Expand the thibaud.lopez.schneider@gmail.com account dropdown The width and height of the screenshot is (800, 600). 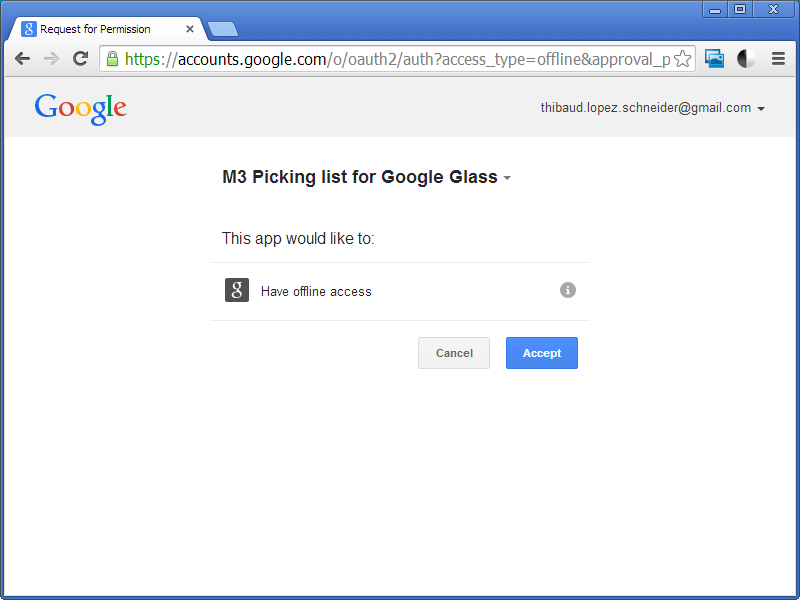[x=761, y=109]
